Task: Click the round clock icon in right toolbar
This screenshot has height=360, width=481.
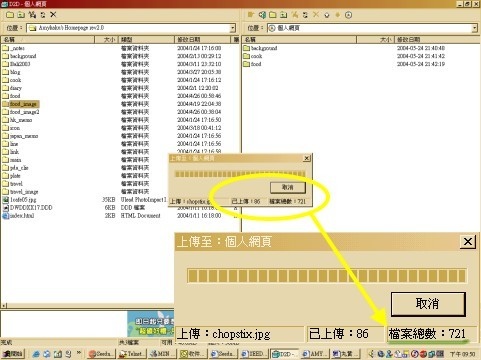Action: 348,15
